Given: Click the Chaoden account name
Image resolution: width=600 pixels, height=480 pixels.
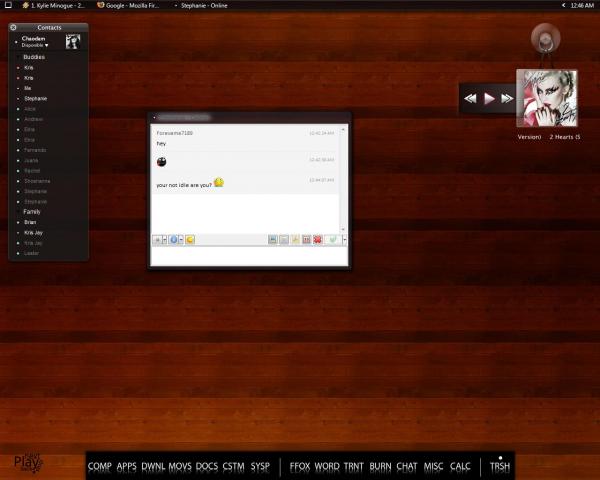Looking at the screenshot, I should (33, 39).
